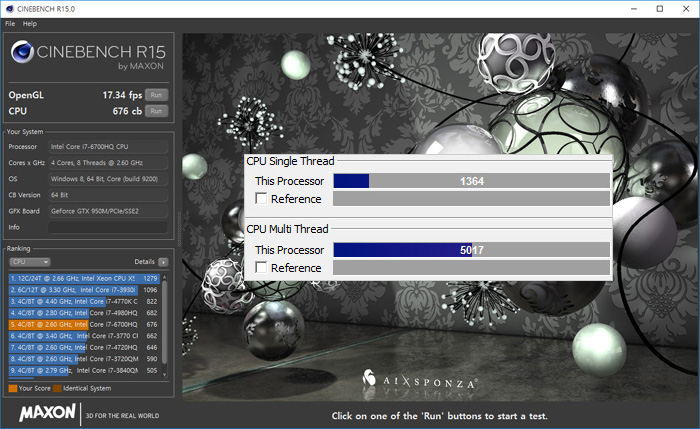Enable the Single Thread Reference checkbox
This screenshot has height=429, width=700.
coord(261,198)
